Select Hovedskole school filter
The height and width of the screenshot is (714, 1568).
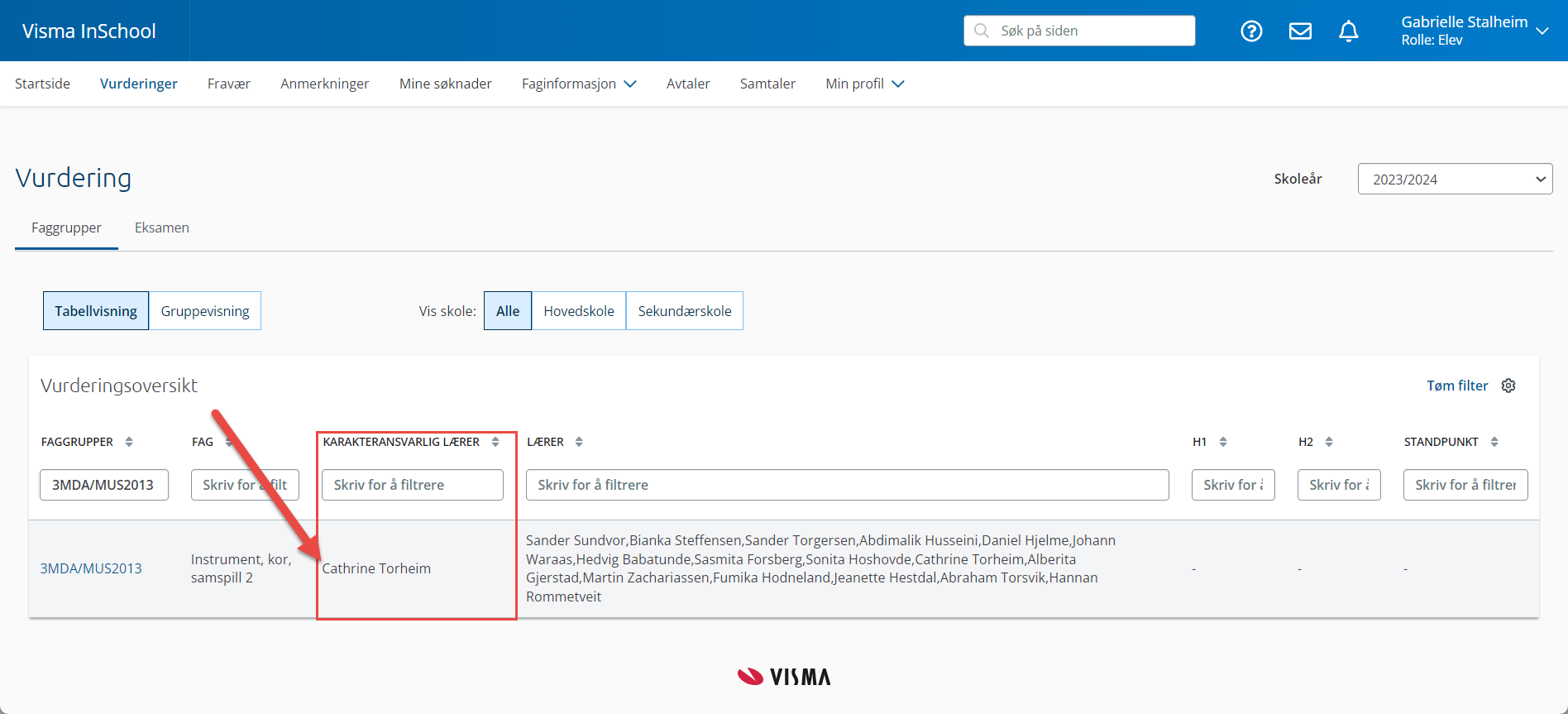click(x=578, y=311)
